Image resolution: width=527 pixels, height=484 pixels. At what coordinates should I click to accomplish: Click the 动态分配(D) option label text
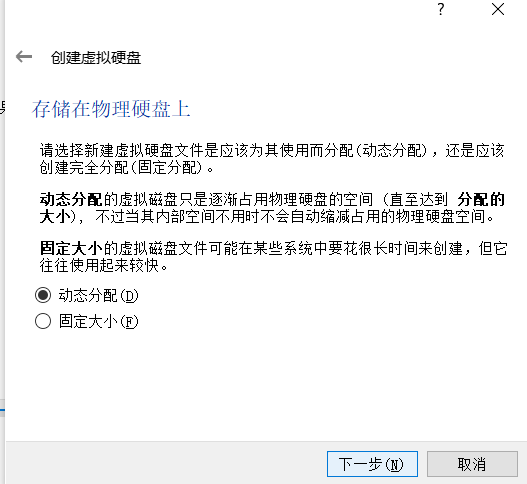point(98,295)
